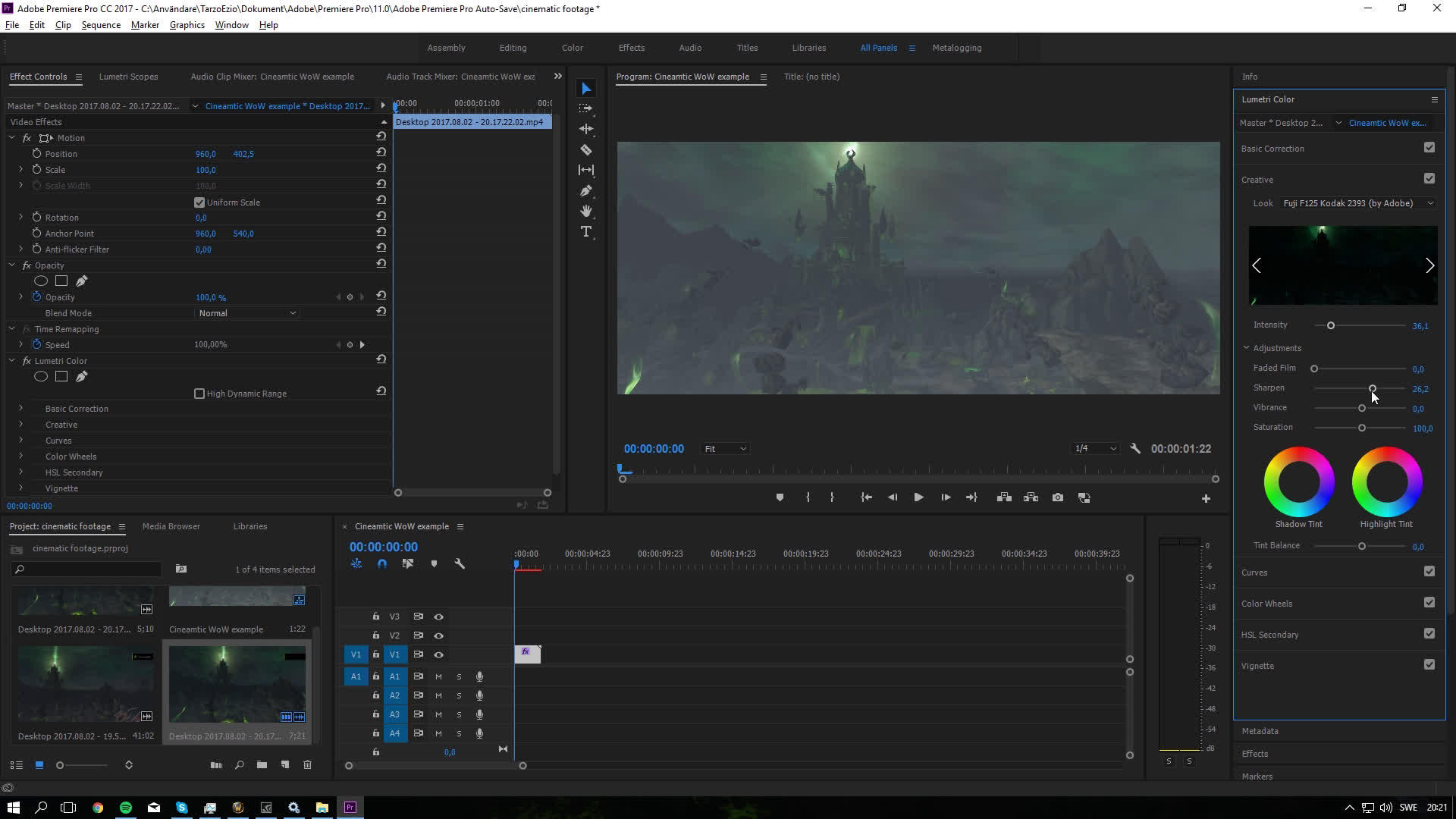Open the Color workspace

tap(572, 48)
